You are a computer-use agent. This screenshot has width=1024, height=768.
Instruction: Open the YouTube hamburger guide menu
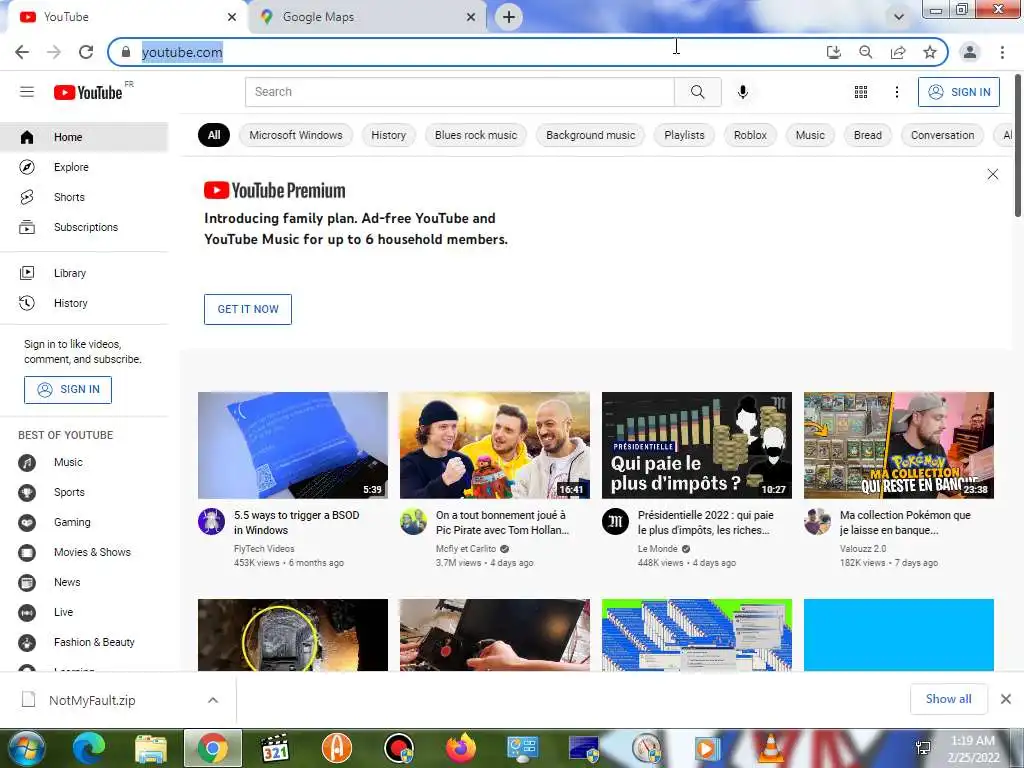click(x=27, y=92)
